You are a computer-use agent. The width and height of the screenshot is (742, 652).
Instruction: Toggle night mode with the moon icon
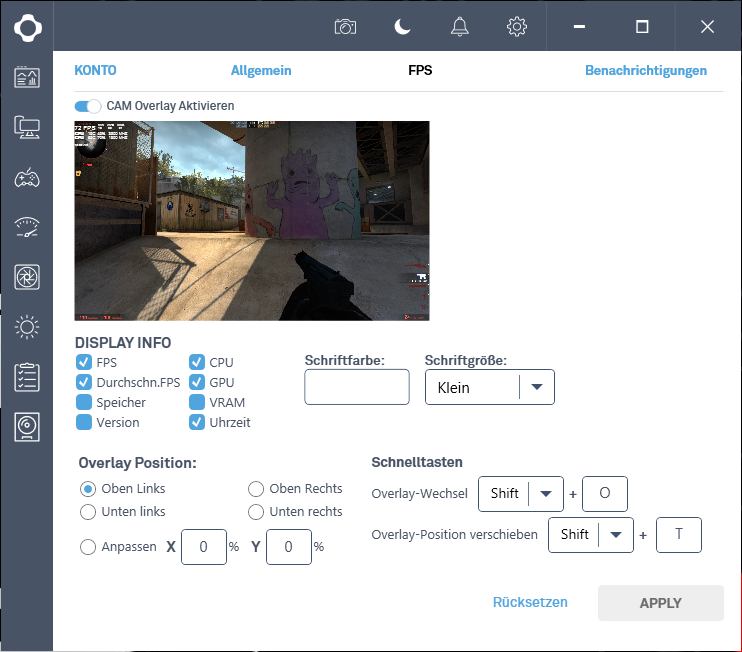(x=403, y=26)
